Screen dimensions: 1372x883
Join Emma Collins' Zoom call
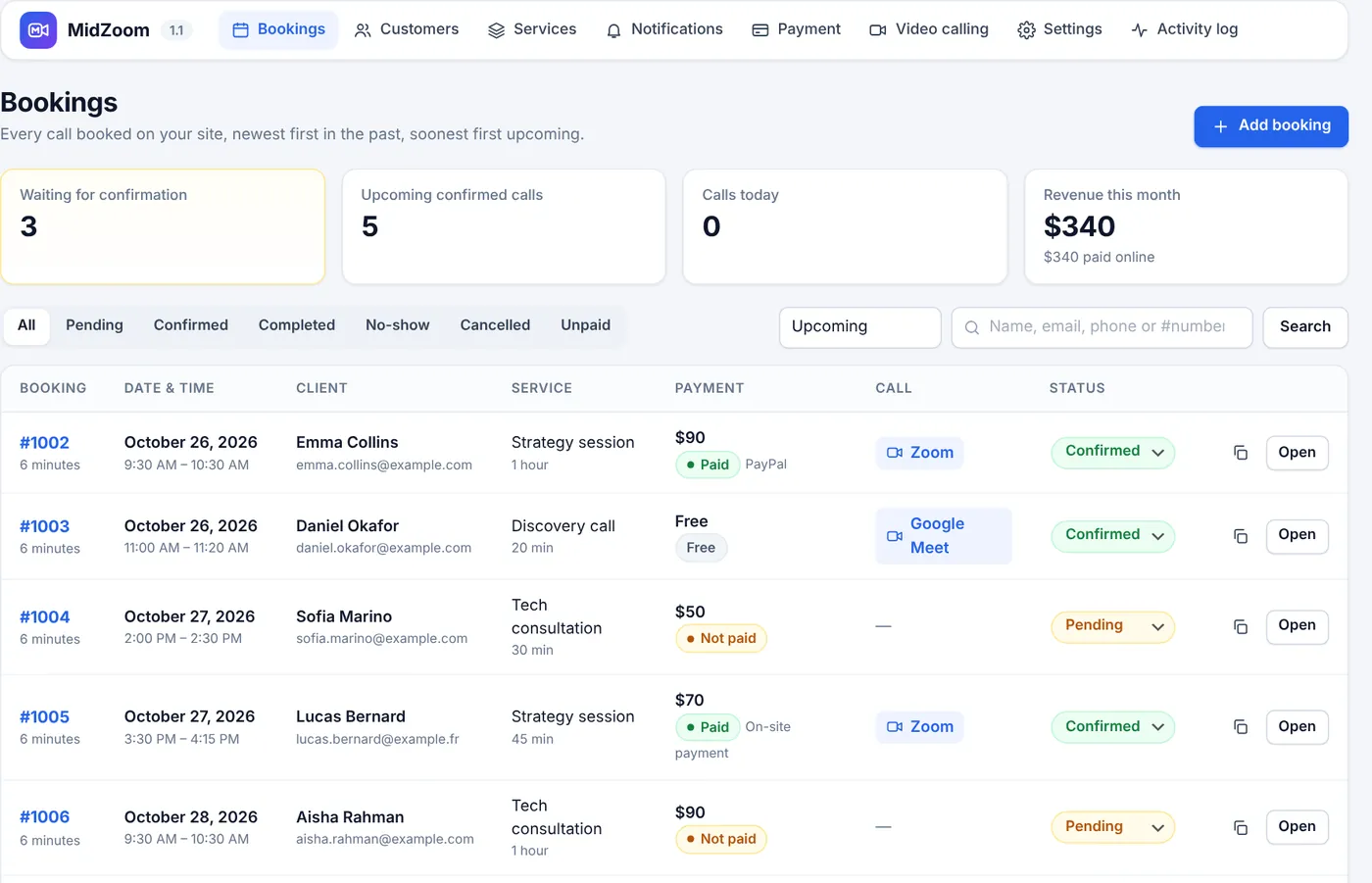coord(919,453)
